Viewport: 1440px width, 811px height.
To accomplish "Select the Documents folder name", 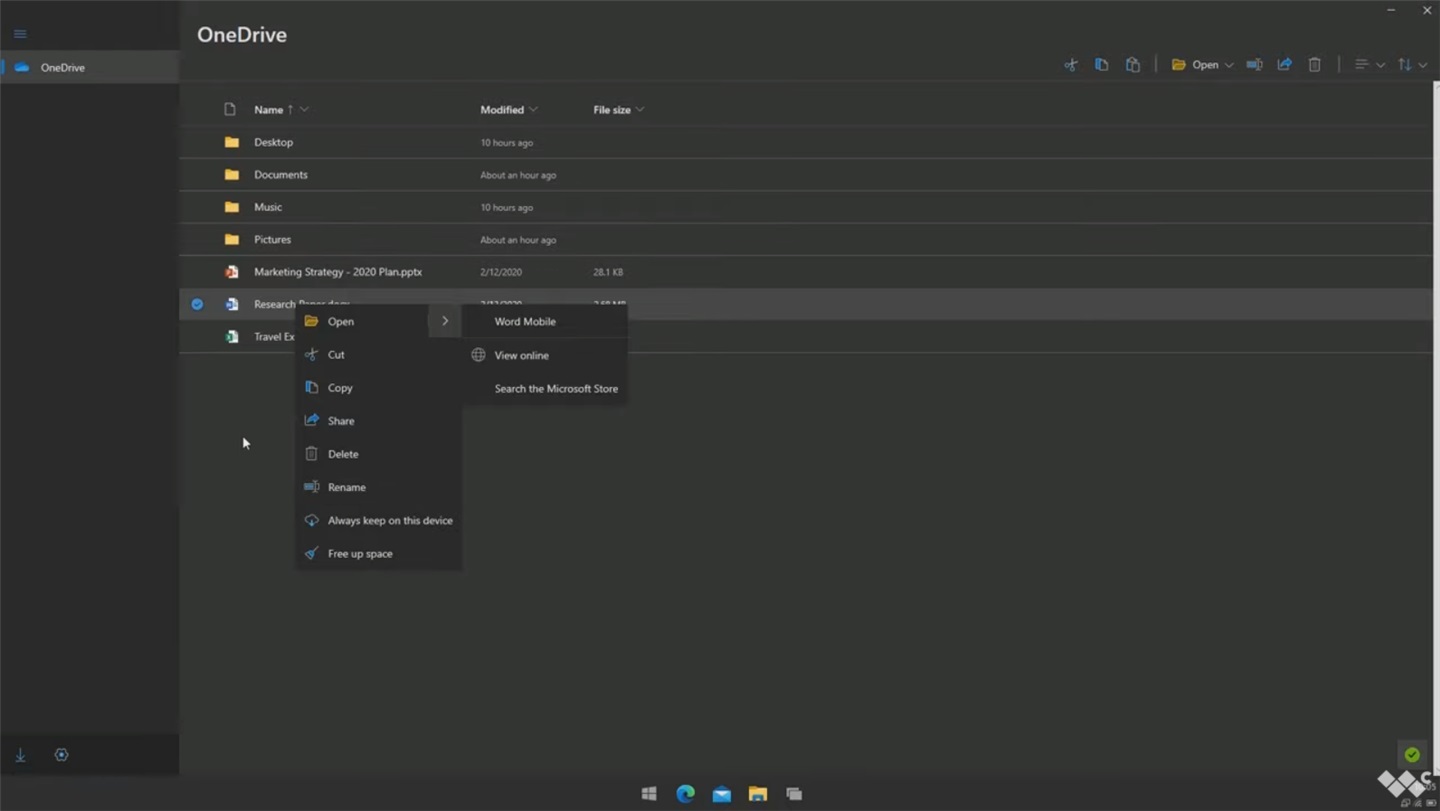I will [281, 174].
